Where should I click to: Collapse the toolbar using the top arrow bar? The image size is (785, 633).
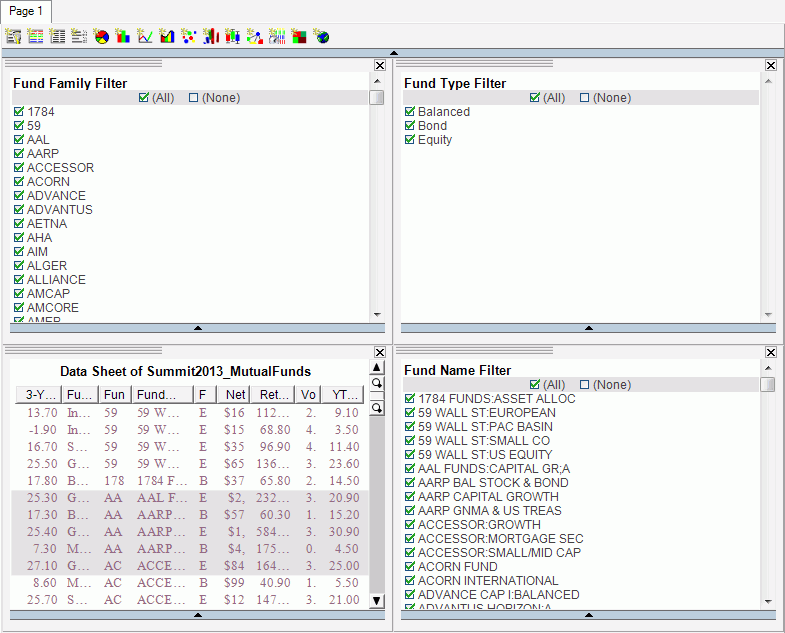[x=393, y=53]
